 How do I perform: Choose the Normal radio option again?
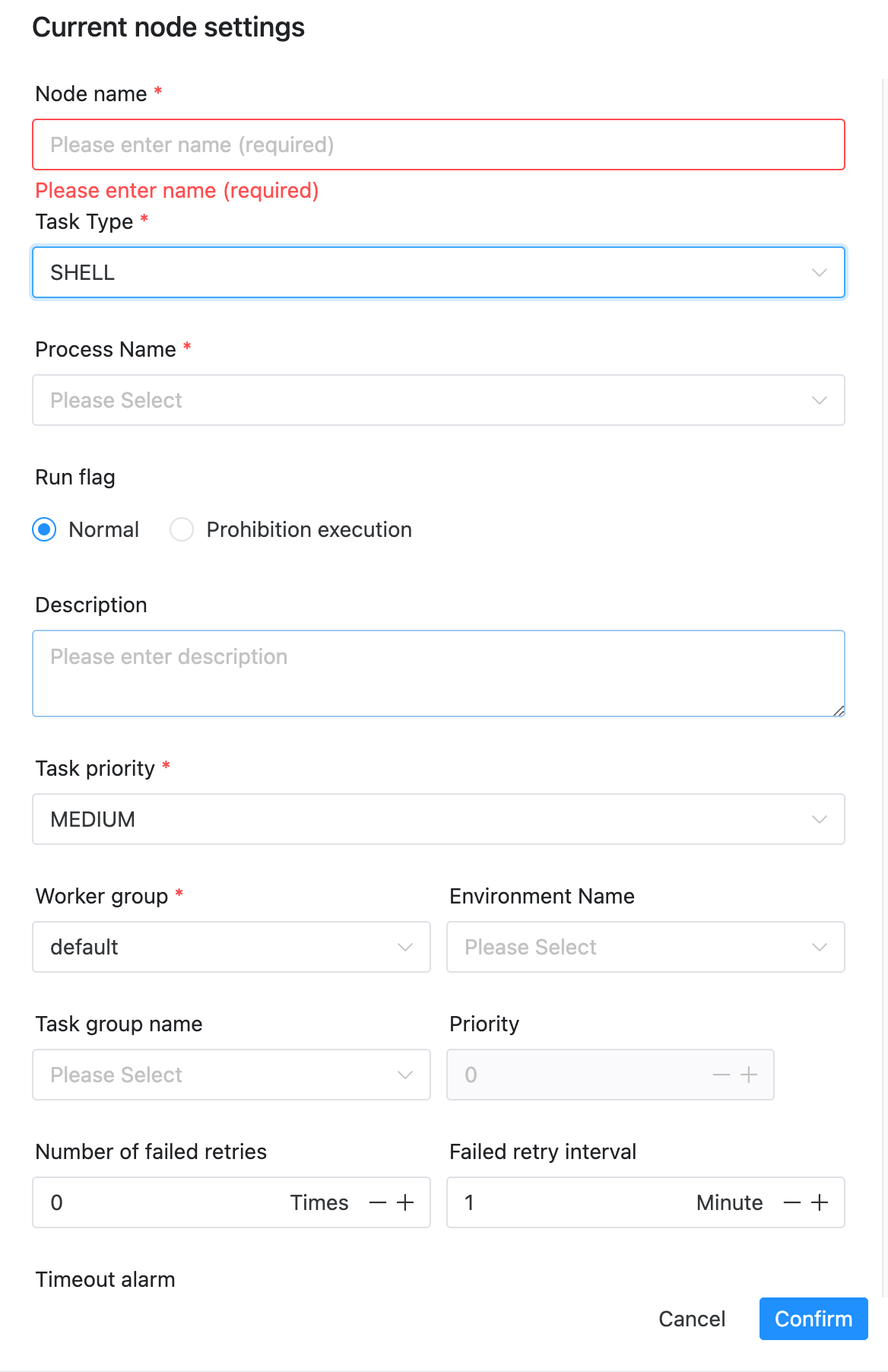[x=45, y=529]
